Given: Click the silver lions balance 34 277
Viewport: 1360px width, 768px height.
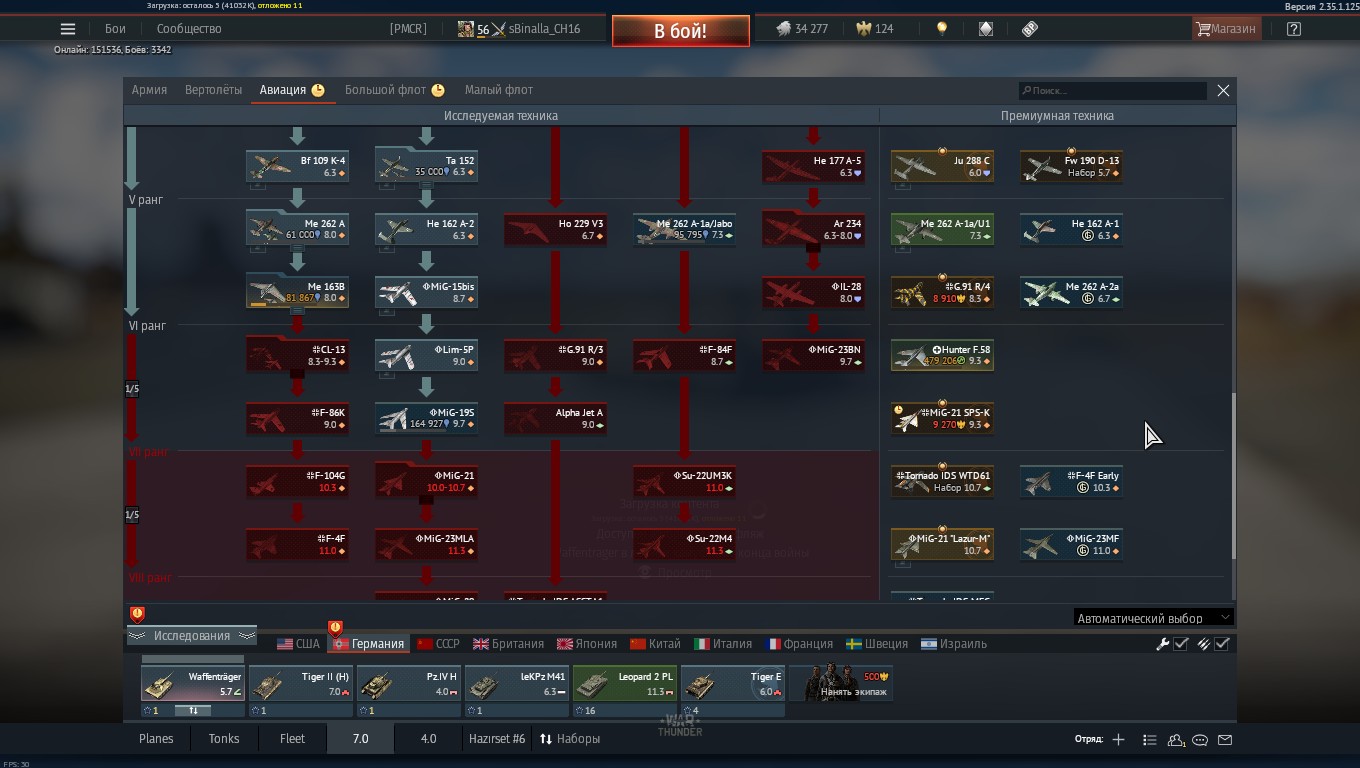Looking at the screenshot, I should tap(802, 29).
